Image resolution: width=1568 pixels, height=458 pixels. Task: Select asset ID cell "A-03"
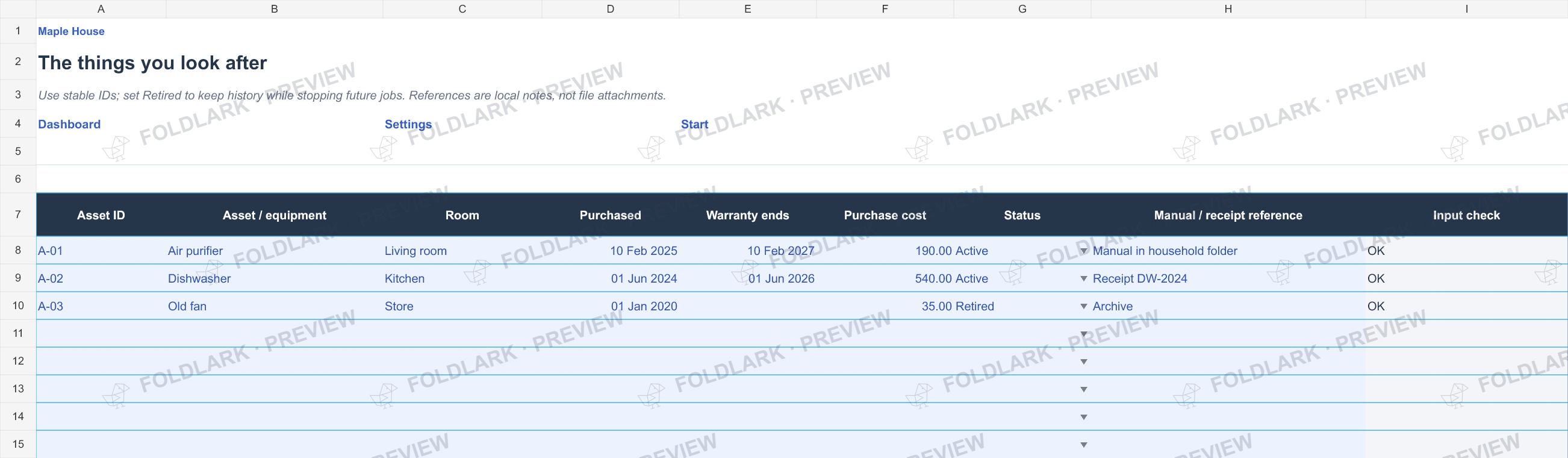click(x=101, y=306)
